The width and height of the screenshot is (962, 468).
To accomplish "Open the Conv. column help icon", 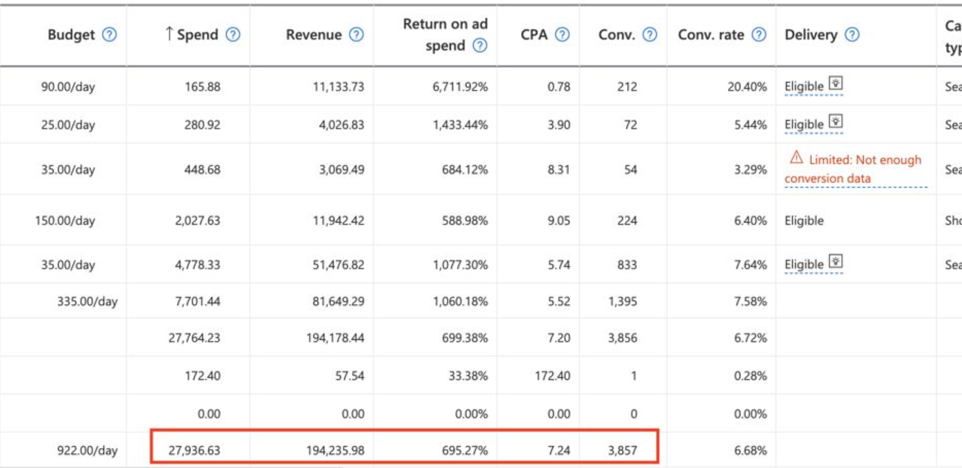I will click(x=650, y=35).
